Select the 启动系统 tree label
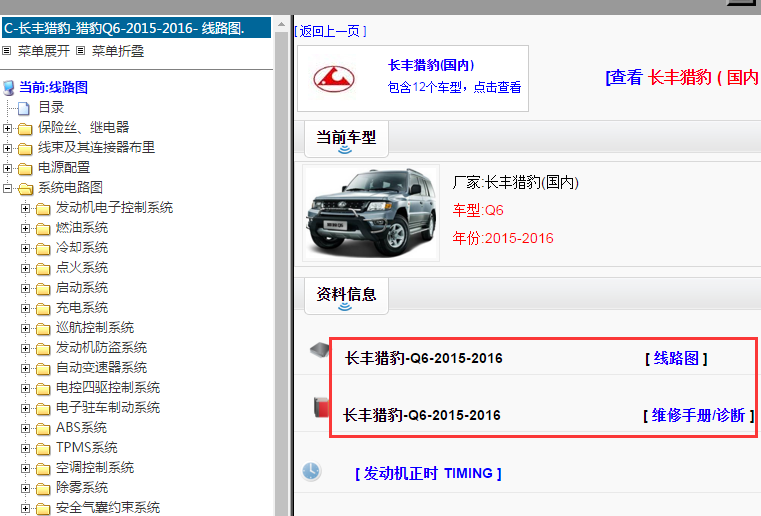The width and height of the screenshot is (761, 516). pos(82,288)
